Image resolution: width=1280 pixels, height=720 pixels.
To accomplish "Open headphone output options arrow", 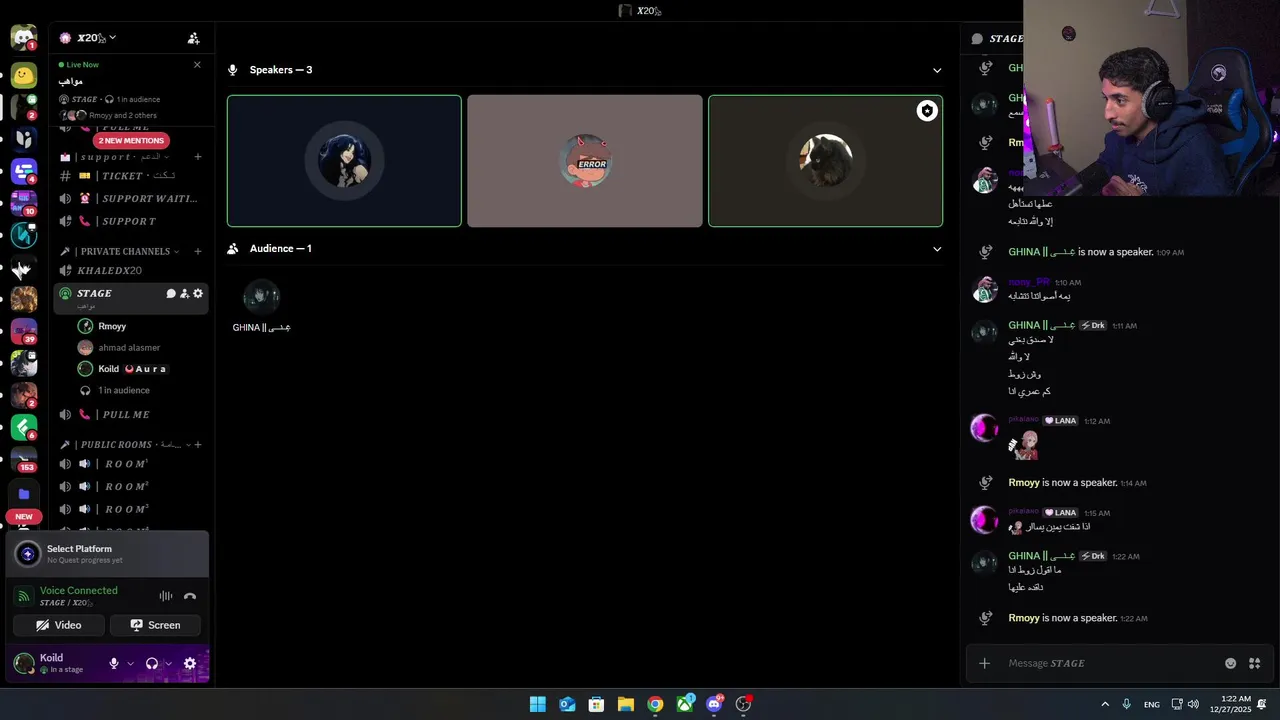I will 169,664.
